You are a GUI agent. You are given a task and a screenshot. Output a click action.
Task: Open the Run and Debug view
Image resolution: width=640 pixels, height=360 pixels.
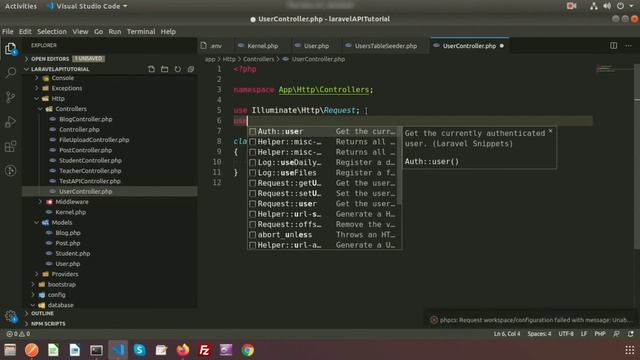(x=11, y=122)
